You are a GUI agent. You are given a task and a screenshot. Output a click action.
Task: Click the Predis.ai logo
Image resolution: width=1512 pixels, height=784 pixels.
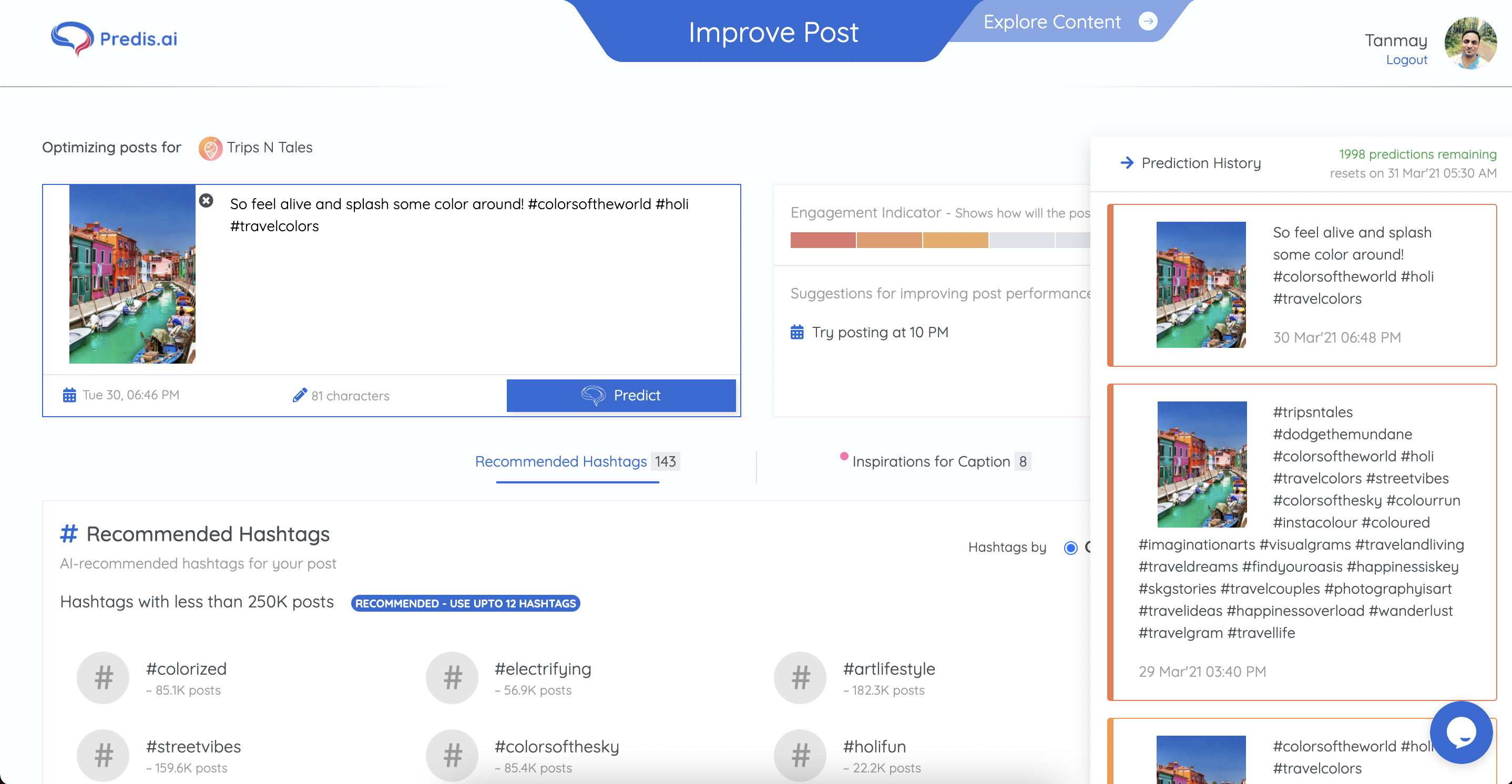115,39
